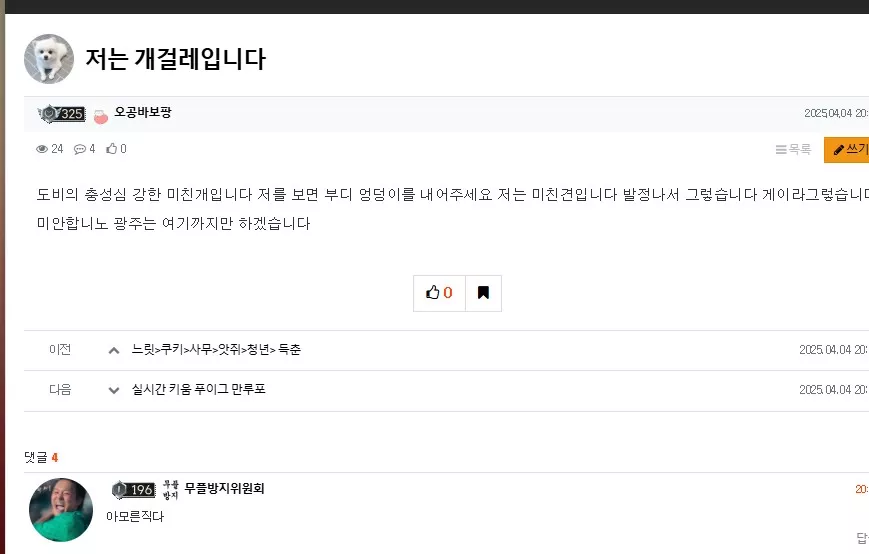Click the orange 쓰기 write button
The image size is (869, 554).
coord(847,150)
